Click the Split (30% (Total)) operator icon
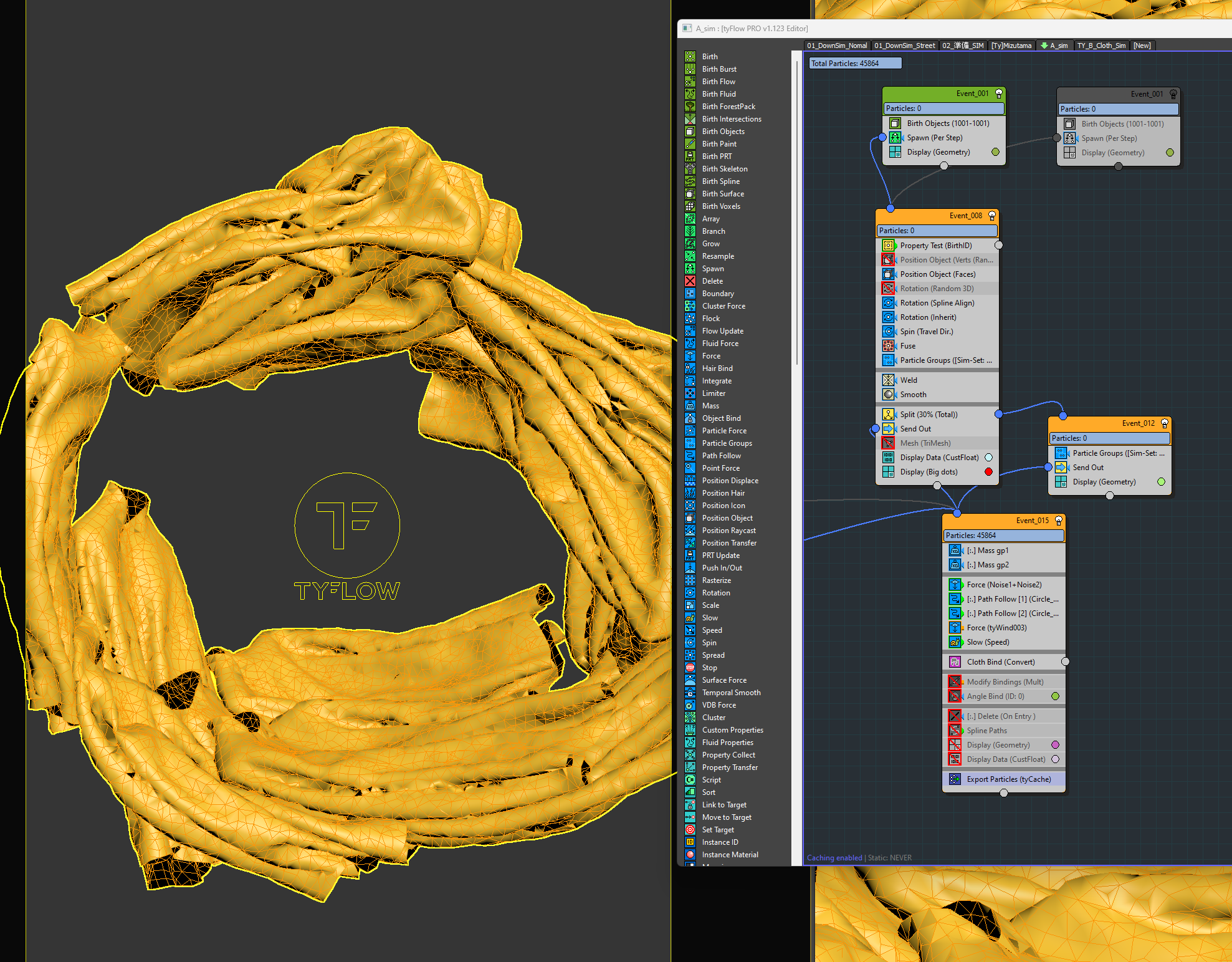Viewport: 1232px width, 962px height. [888, 415]
